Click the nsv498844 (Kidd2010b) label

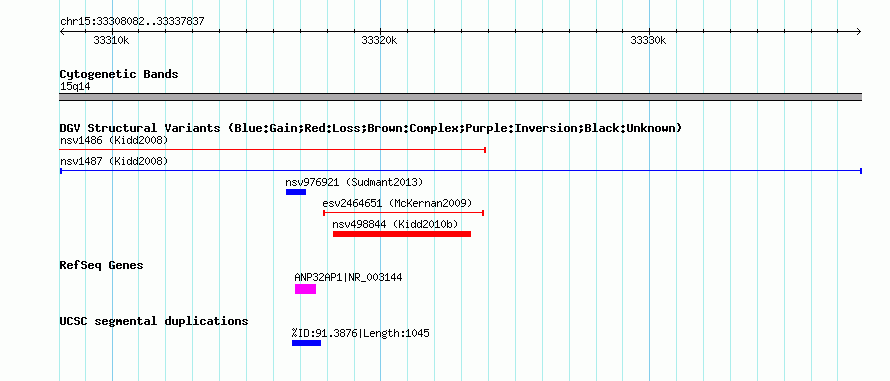coord(395,224)
